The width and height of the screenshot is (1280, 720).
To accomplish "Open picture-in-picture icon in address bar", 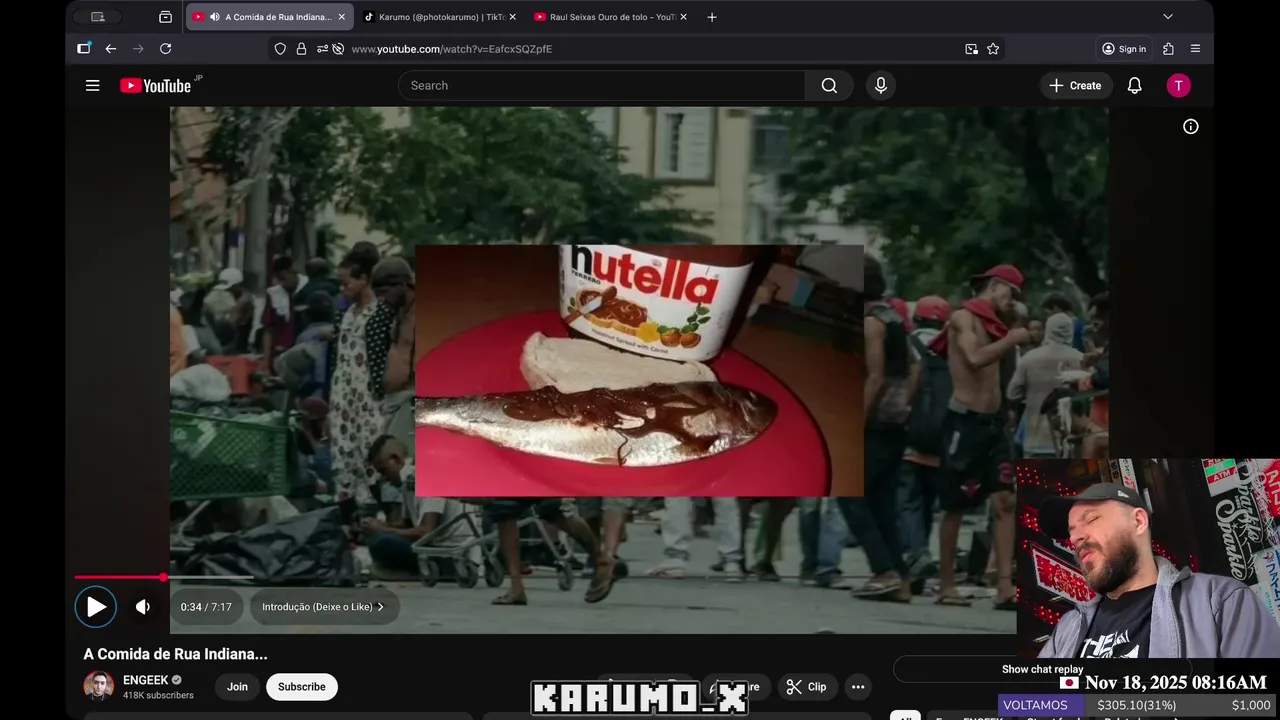I will click(971, 49).
